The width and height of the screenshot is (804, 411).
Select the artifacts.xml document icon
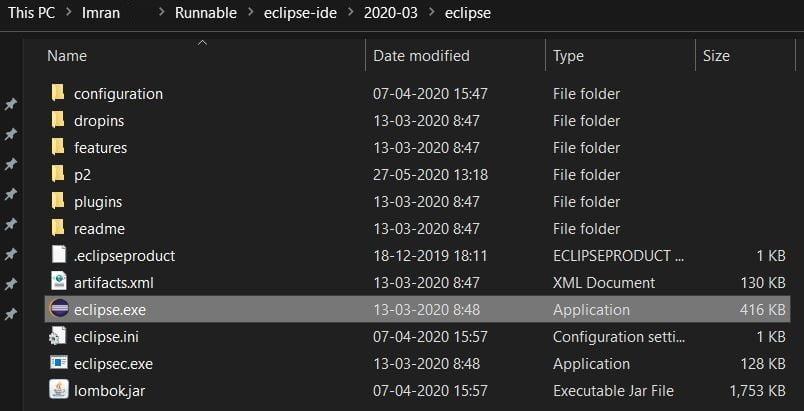click(58, 283)
